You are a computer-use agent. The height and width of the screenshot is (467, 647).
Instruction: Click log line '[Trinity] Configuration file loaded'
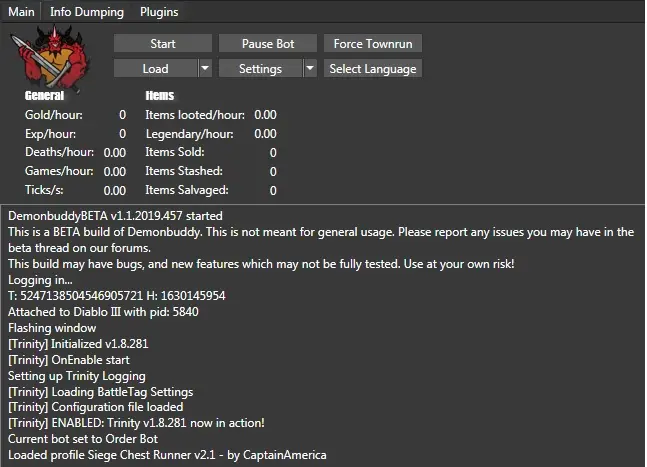point(96,407)
